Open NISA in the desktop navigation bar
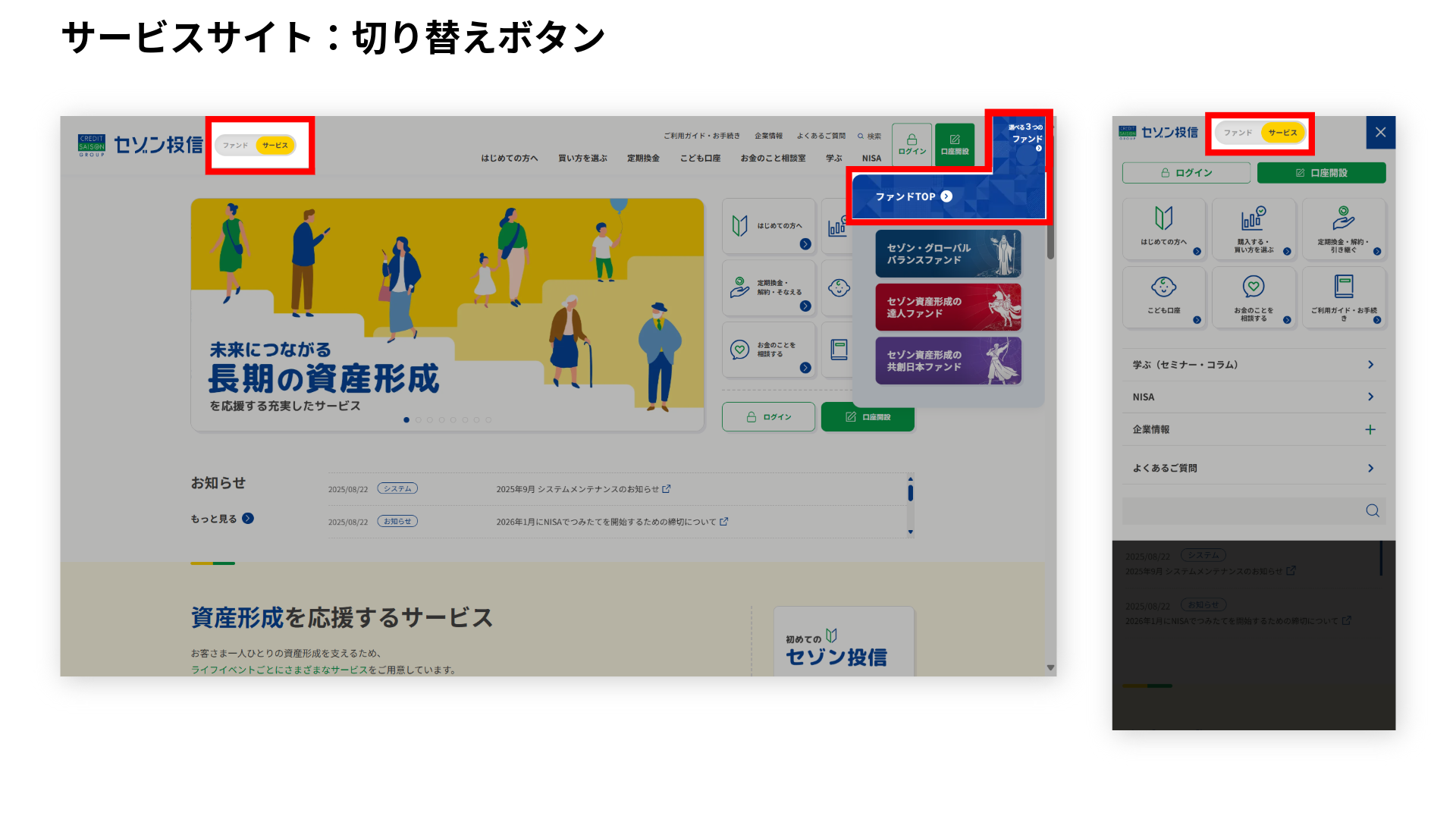 pos(871,158)
